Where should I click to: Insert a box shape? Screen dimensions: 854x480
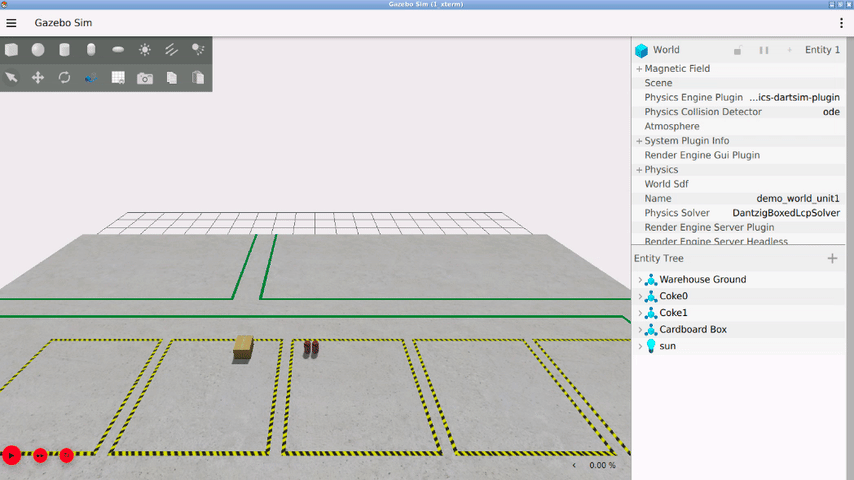pos(11,50)
